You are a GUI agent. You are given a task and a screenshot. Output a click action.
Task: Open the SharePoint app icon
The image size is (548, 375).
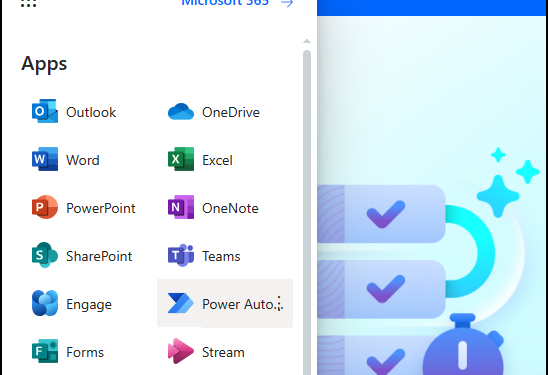45,255
